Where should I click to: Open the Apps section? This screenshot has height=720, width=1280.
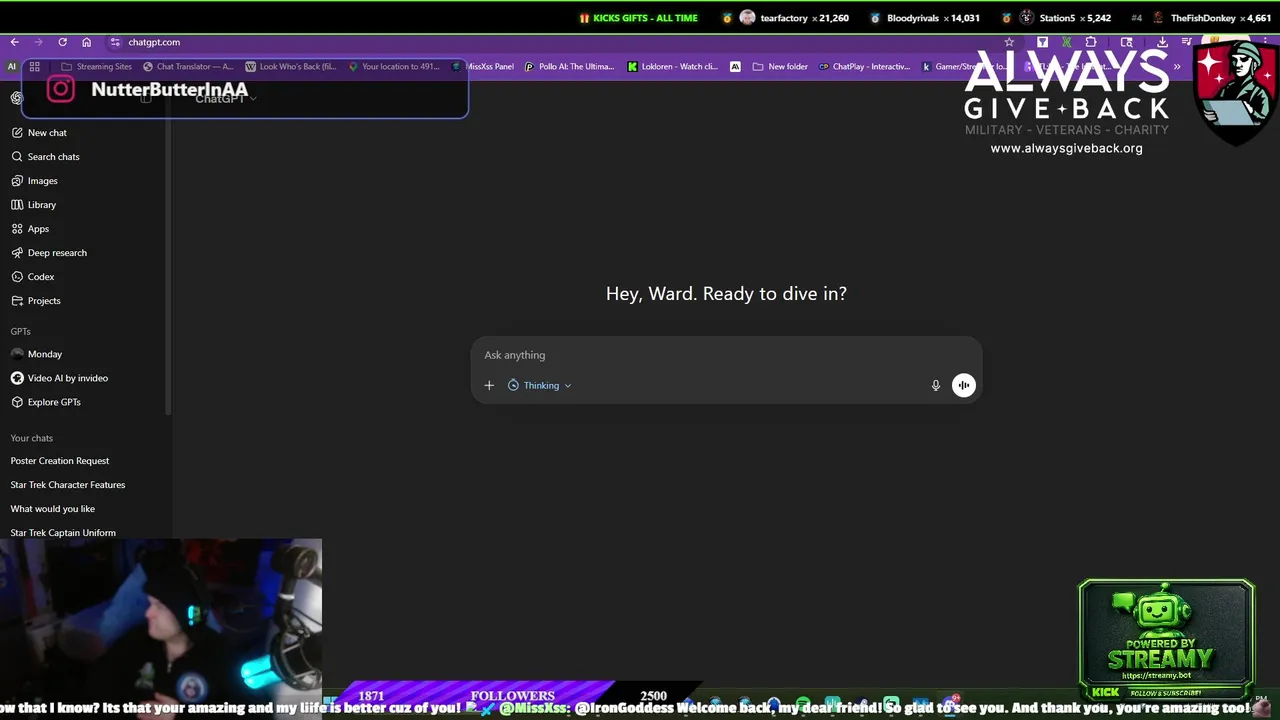30,229
